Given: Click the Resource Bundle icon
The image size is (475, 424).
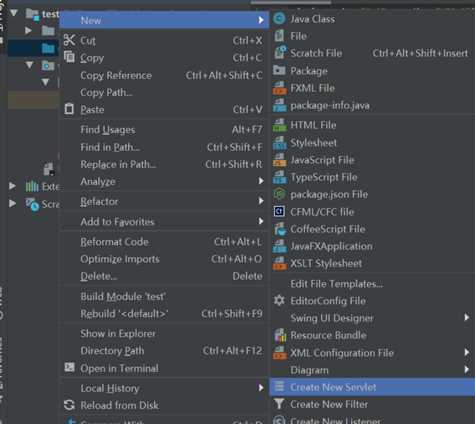Looking at the screenshot, I should coord(280,335).
